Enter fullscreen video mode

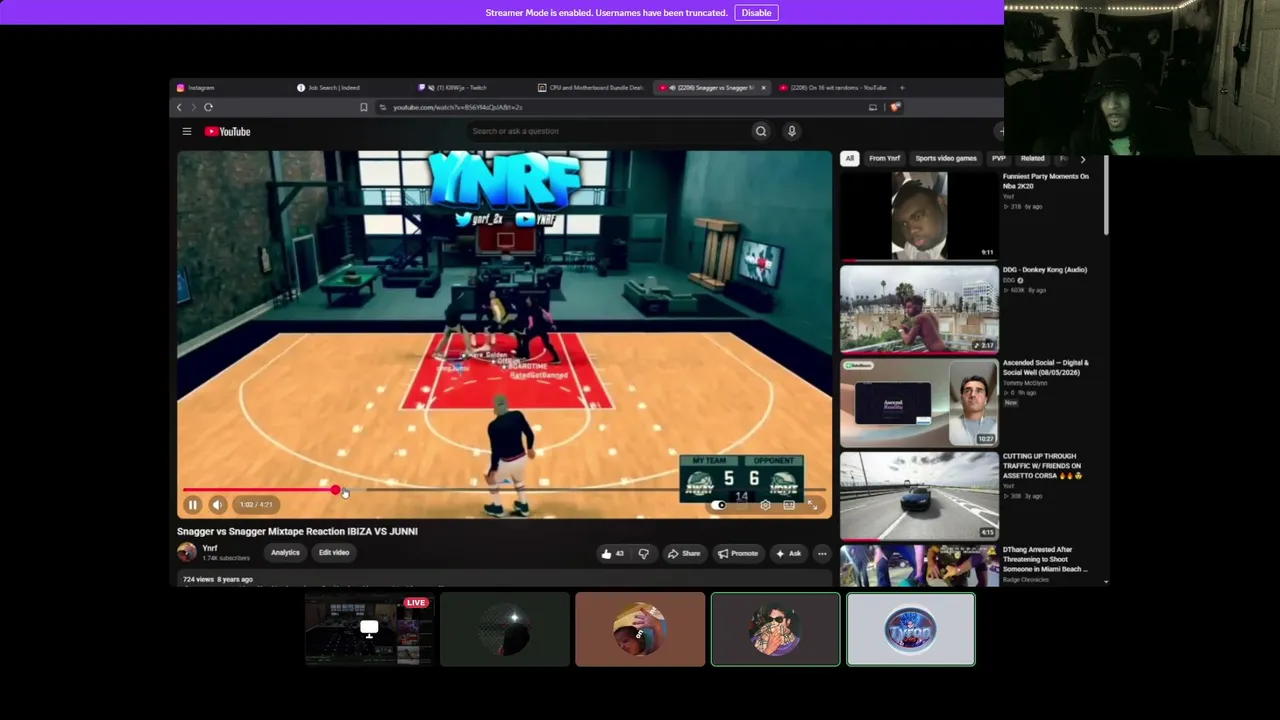[x=813, y=505]
